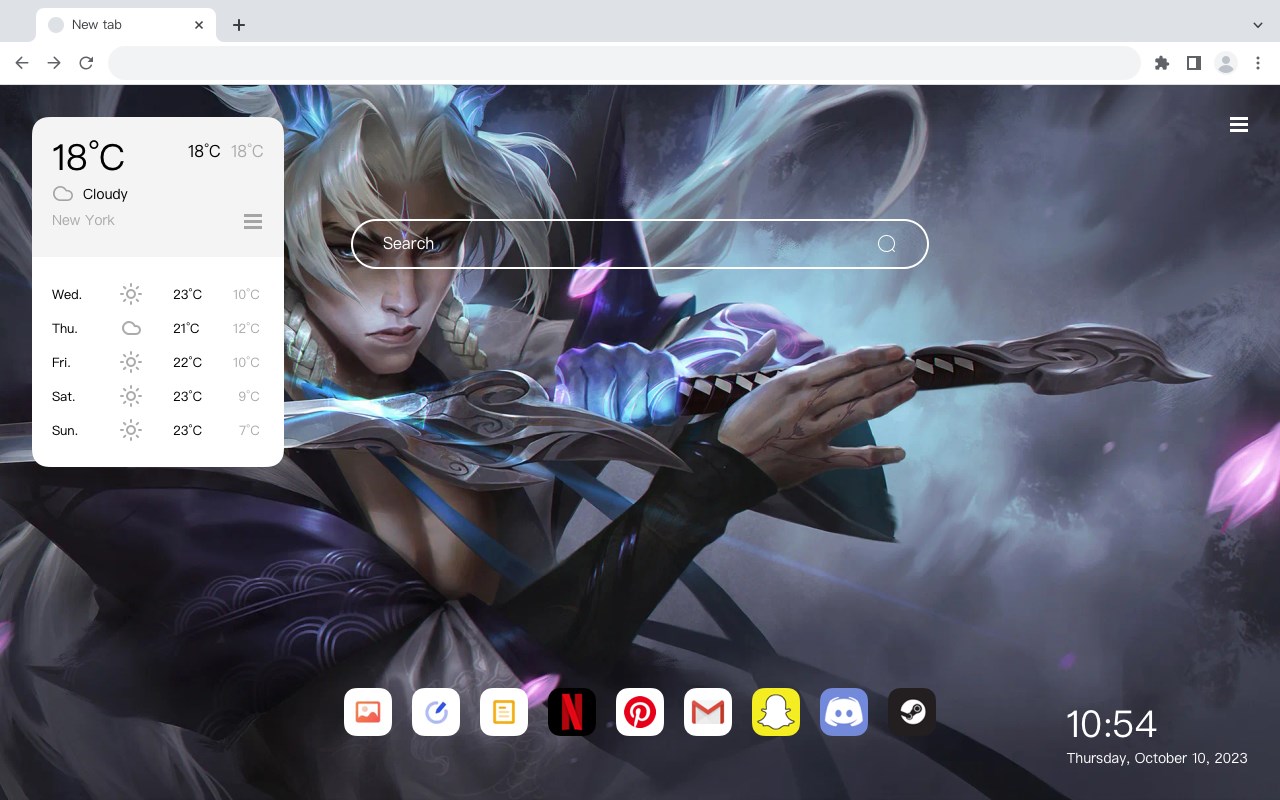Viewport: 1280px width, 800px height.
Task: Click Thursday's high temperature 21°C
Action: 186,328
